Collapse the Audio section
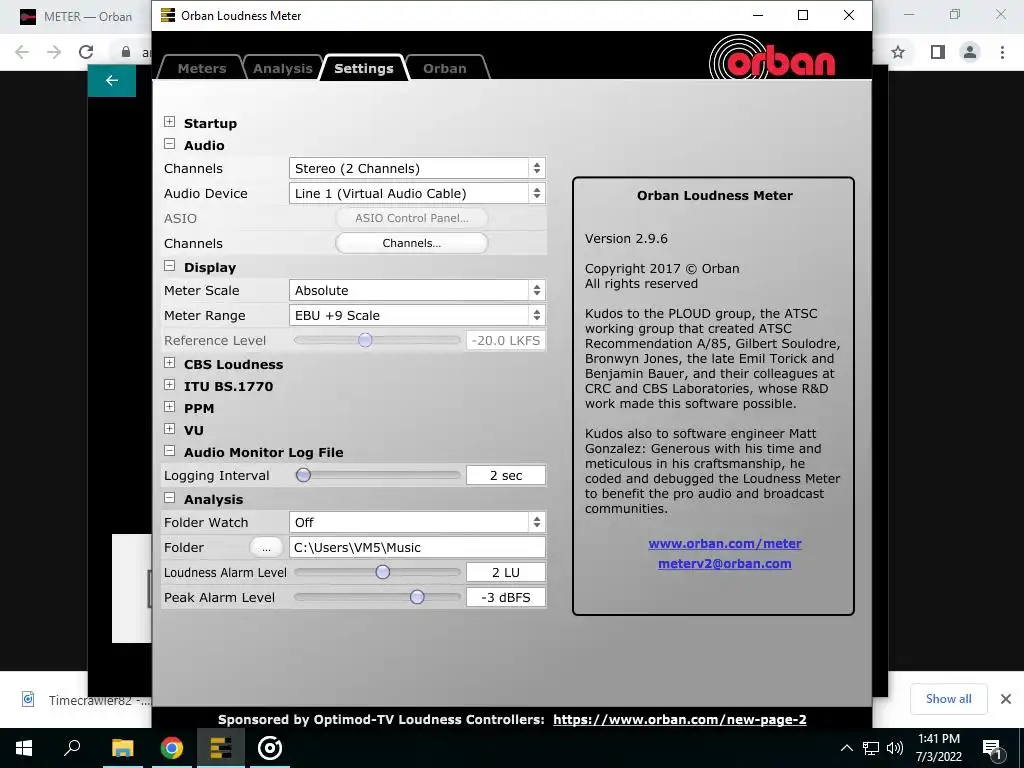The image size is (1024, 768). pyautogui.click(x=169, y=144)
